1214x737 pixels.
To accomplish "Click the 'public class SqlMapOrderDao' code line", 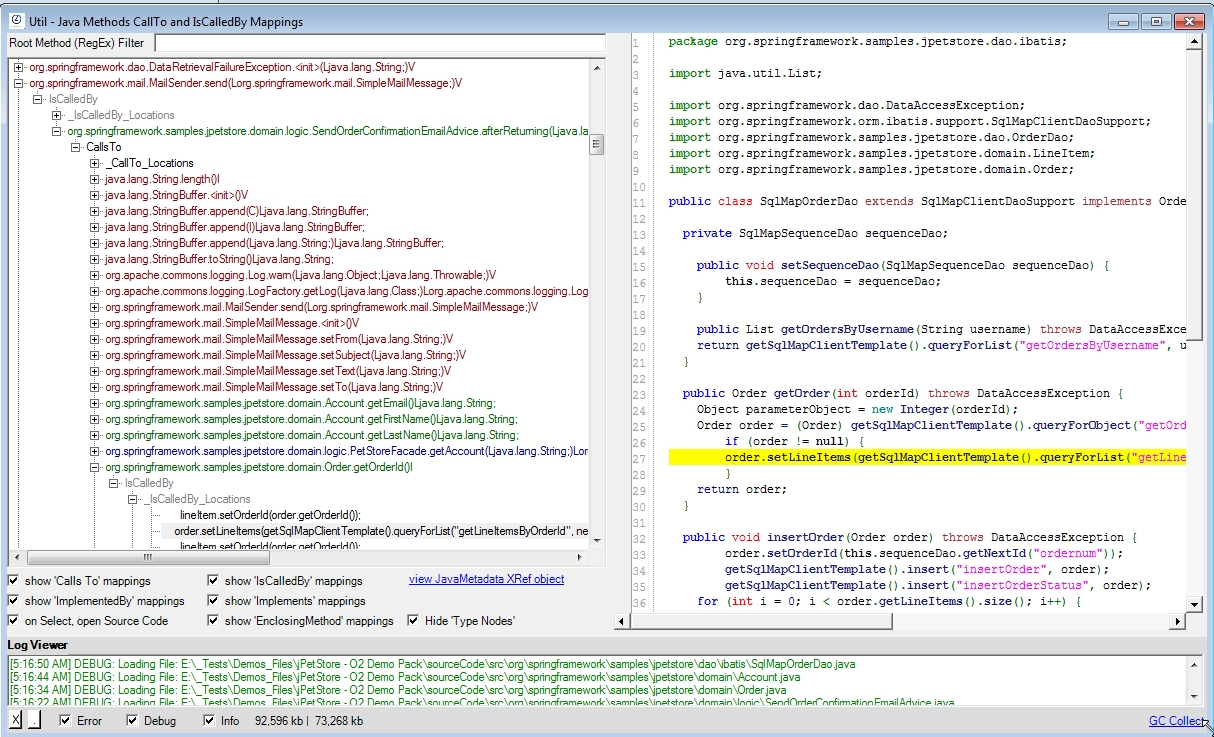I will click(x=927, y=201).
